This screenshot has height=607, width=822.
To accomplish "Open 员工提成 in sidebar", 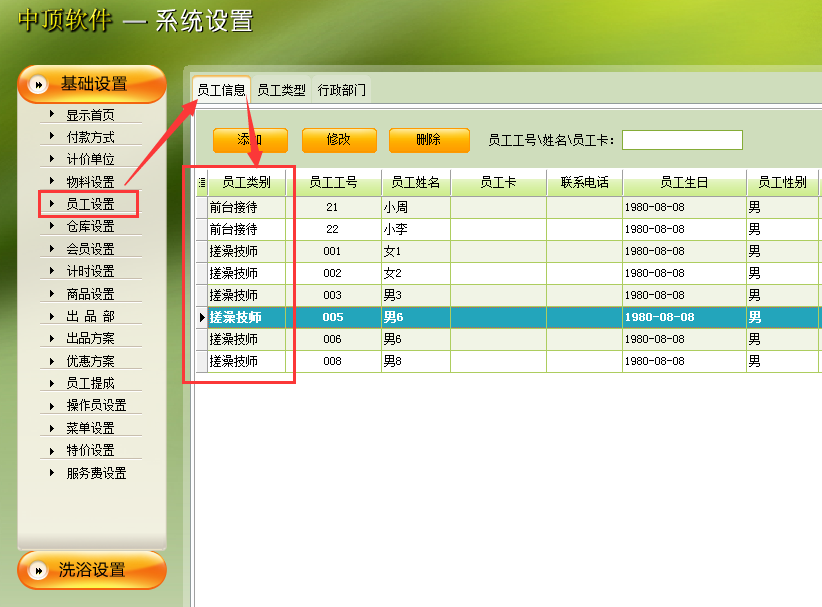I will click(90, 383).
